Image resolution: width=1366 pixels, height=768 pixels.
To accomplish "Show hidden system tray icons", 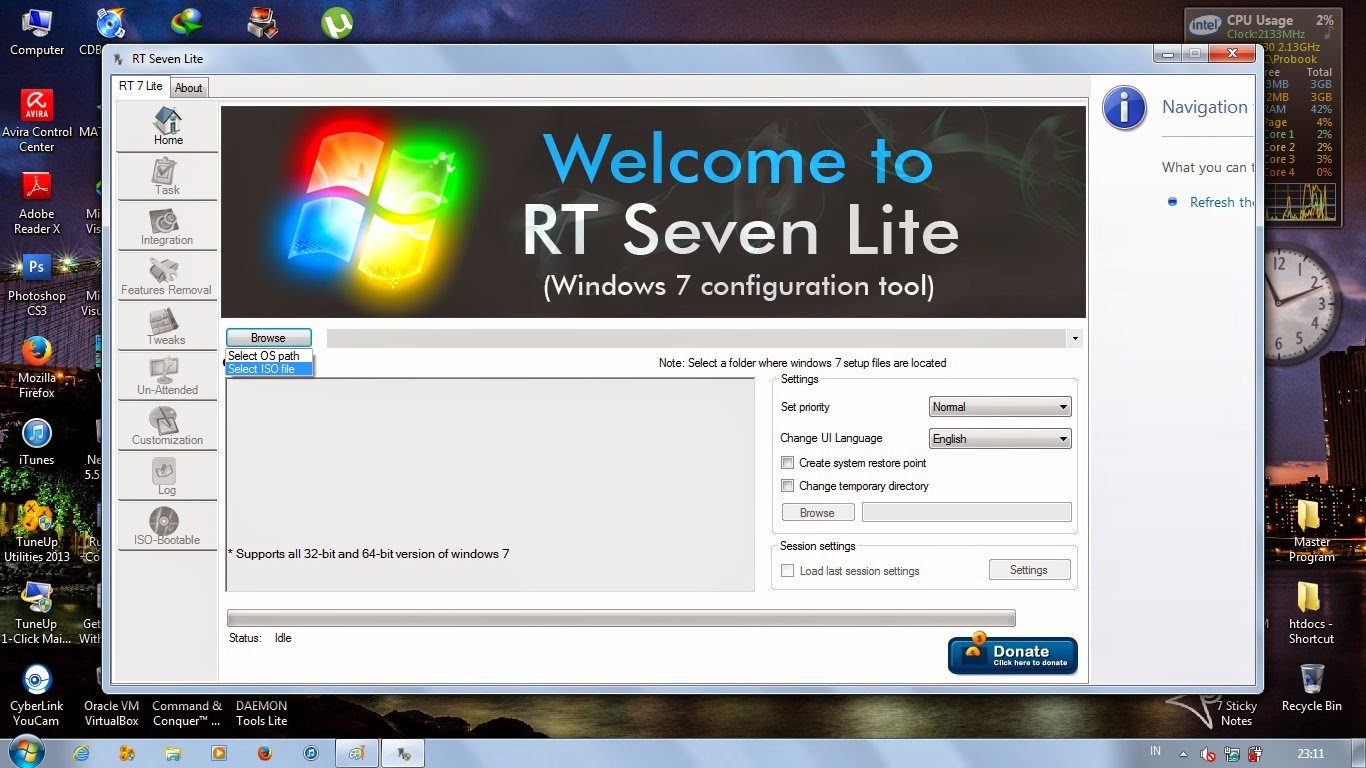I will pos(1184,753).
